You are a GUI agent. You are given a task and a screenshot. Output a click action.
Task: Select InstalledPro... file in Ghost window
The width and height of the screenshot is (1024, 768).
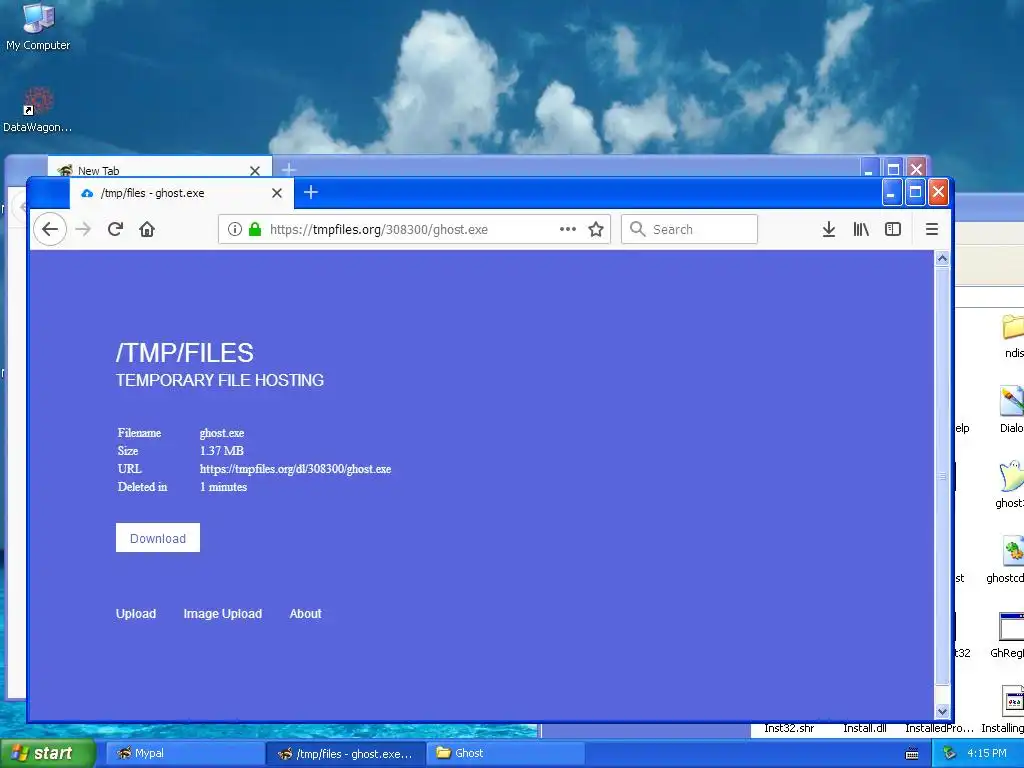tap(939, 728)
